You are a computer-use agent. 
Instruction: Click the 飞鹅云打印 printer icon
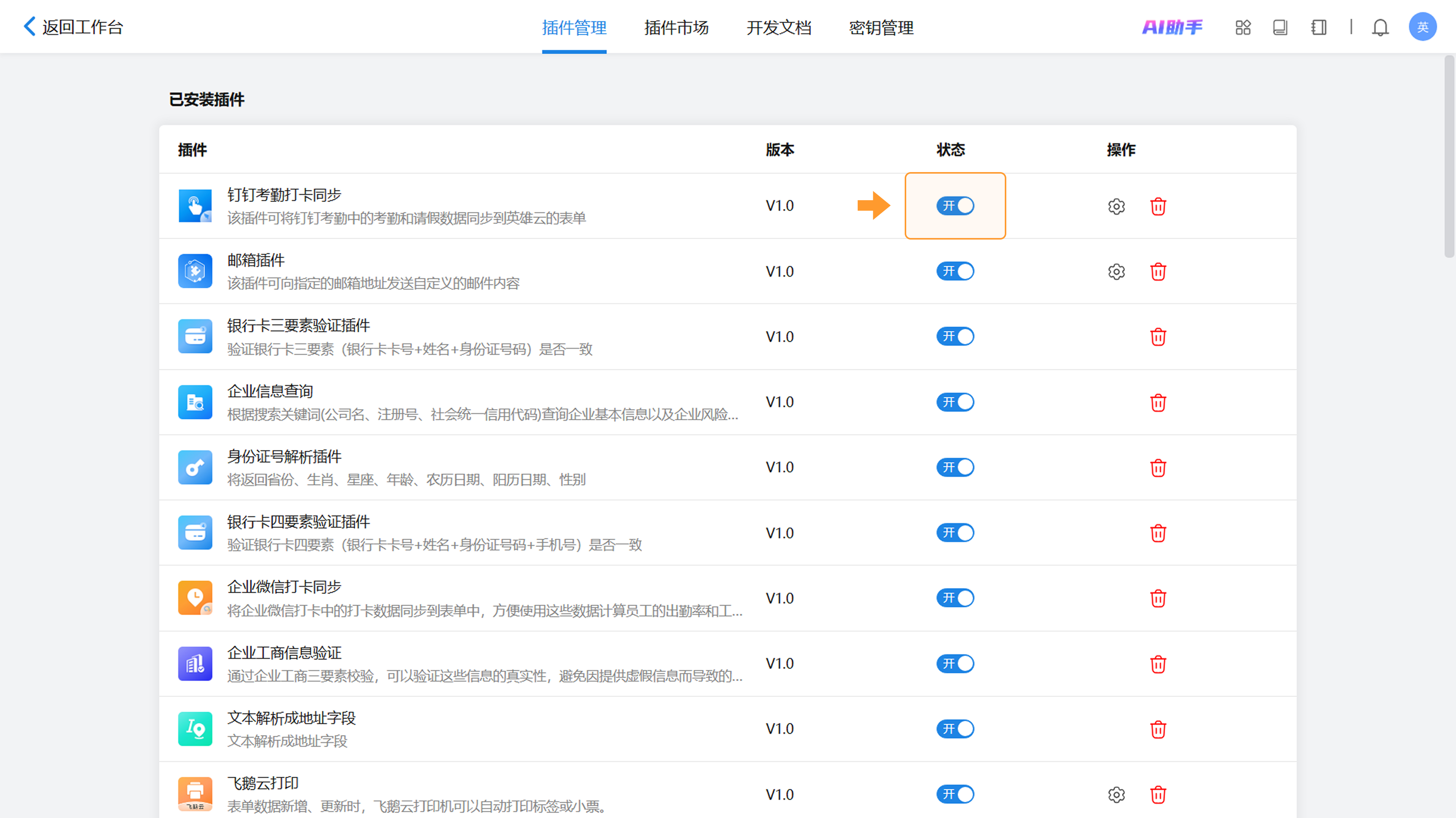coord(195,794)
